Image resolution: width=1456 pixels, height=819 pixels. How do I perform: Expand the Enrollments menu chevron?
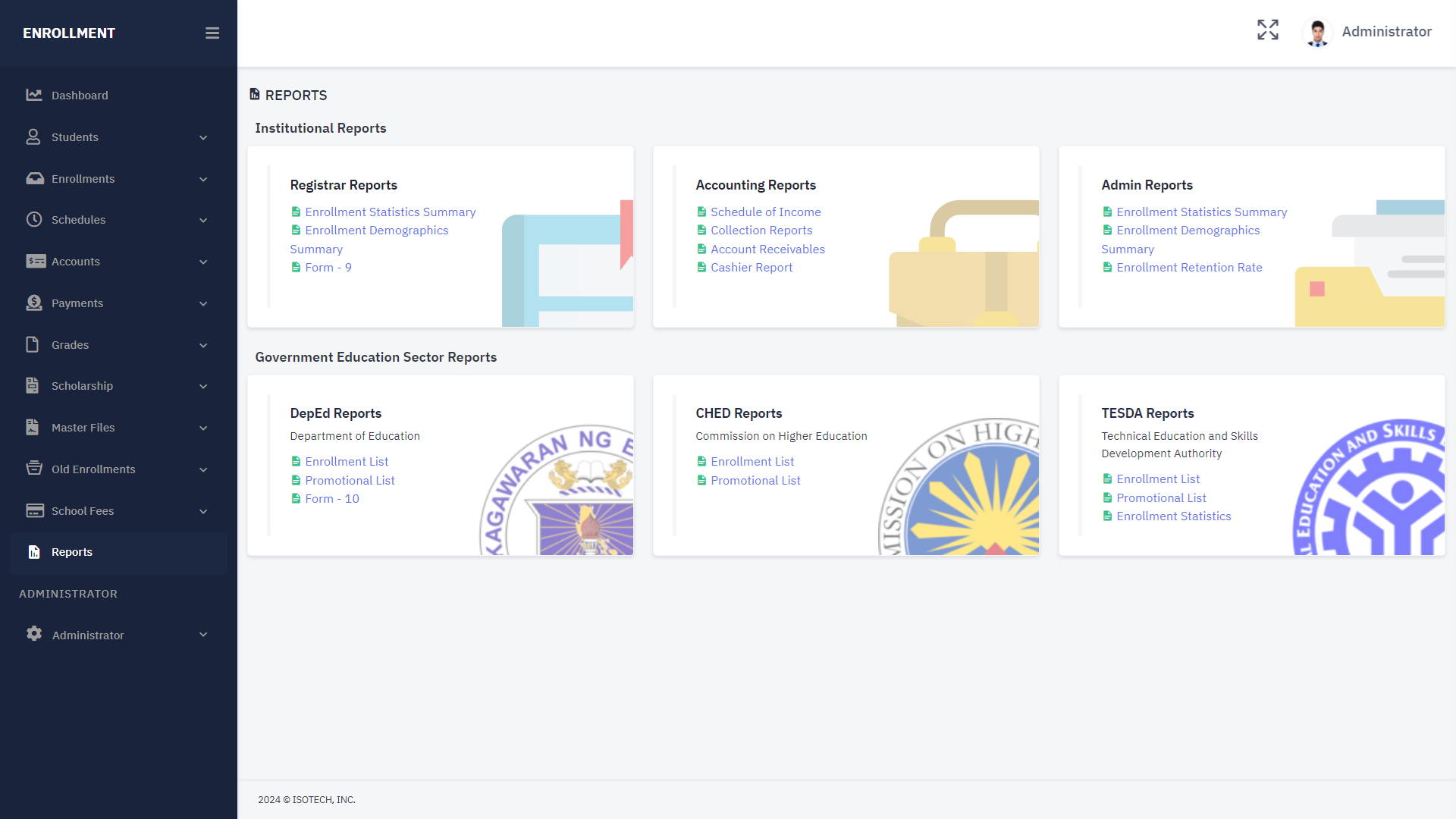(x=203, y=179)
